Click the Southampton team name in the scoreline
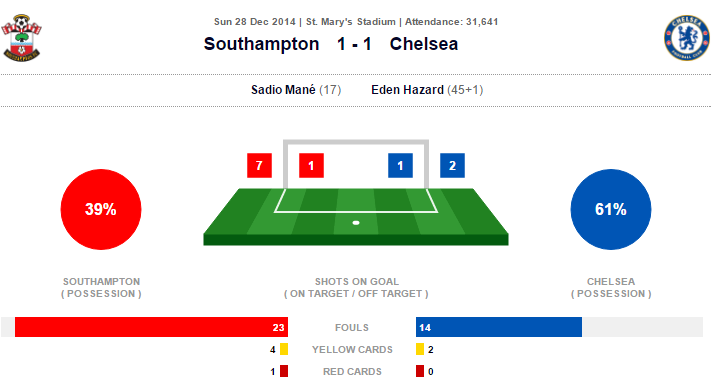The image size is (717, 379). [x=261, y=44]
